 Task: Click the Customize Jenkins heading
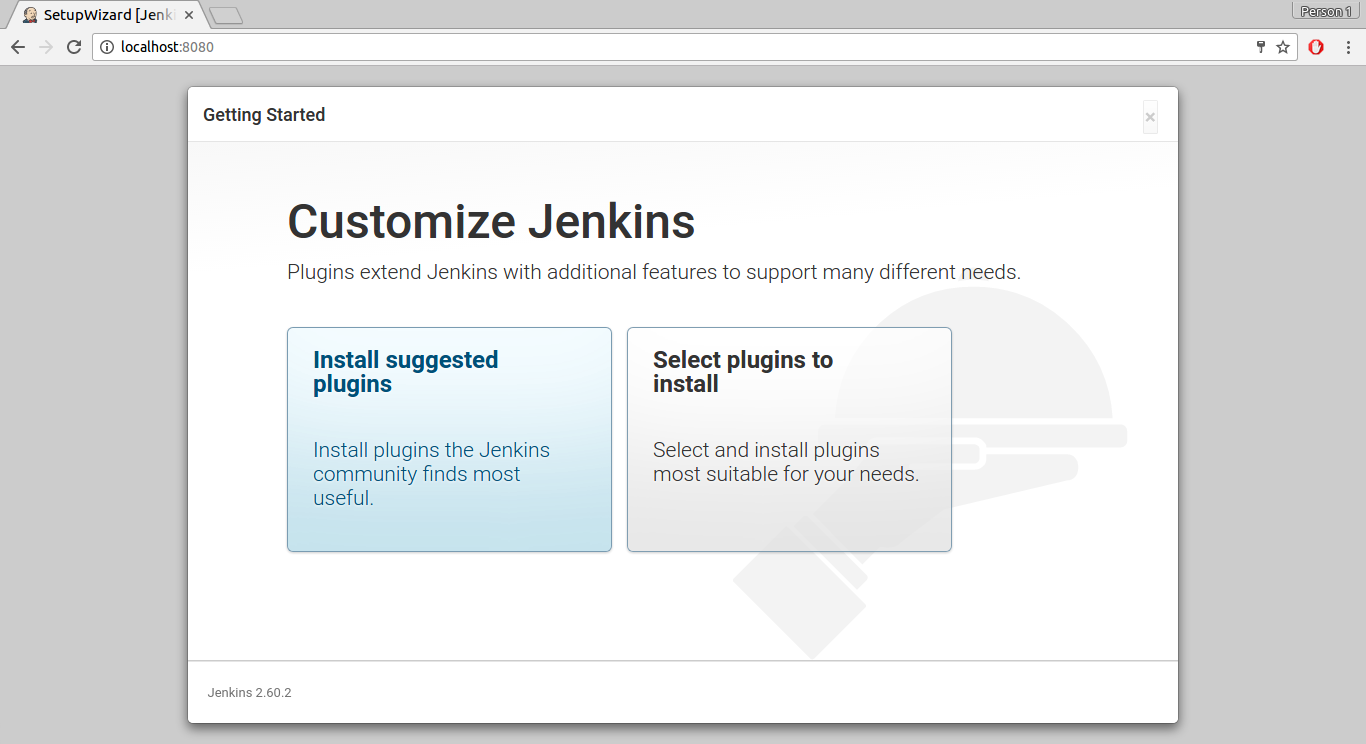point(491,221)
